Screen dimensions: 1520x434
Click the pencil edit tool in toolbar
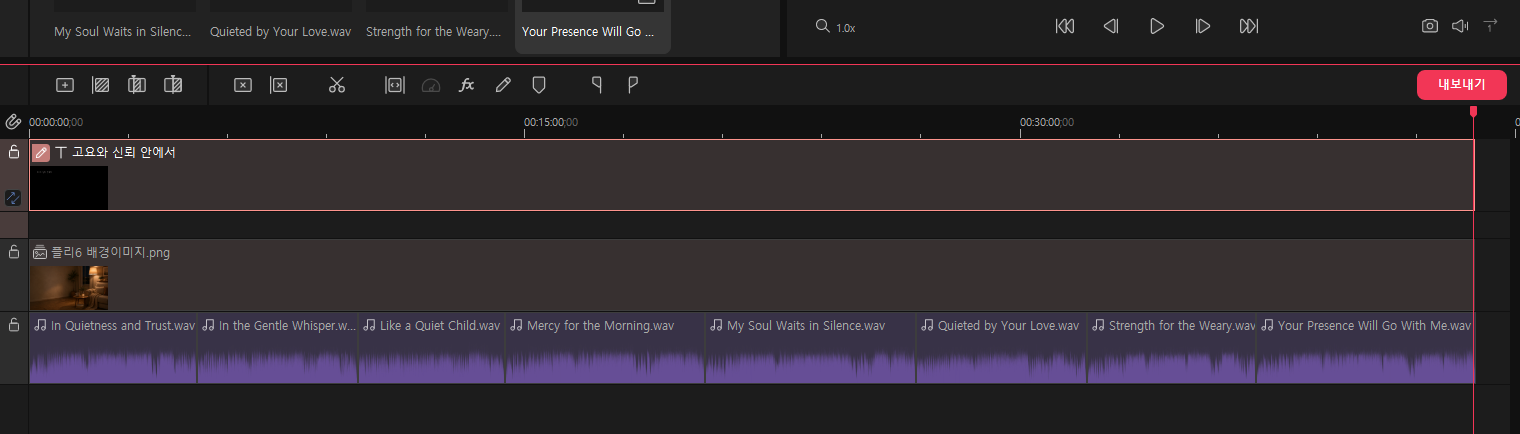[503, 85]
